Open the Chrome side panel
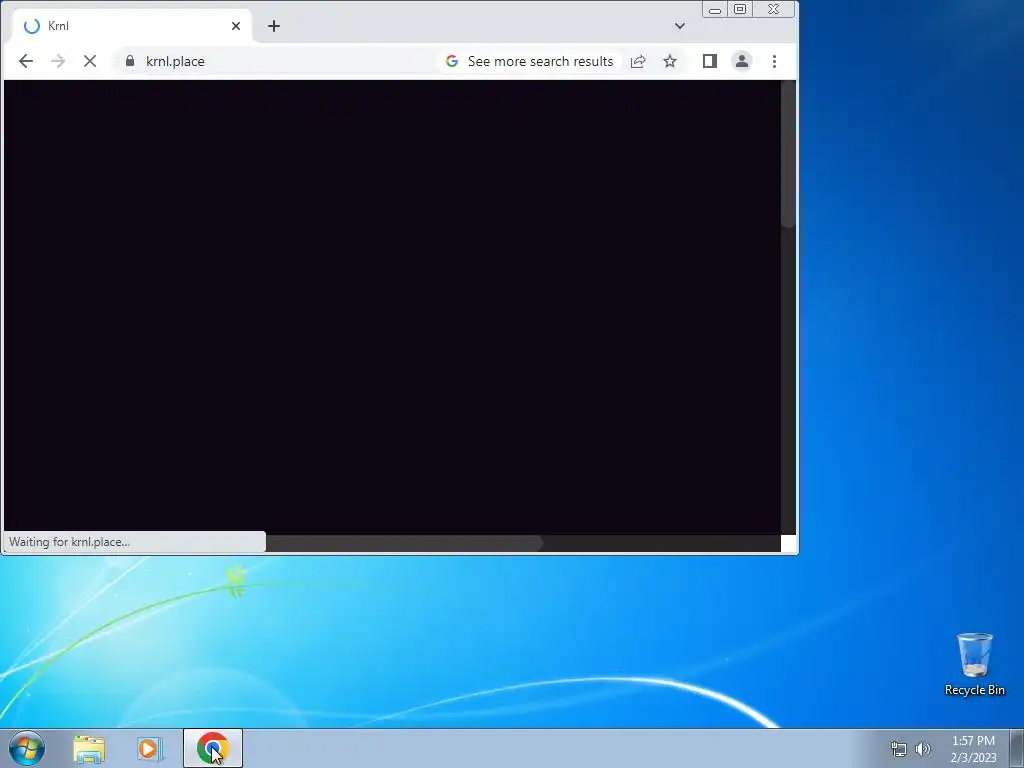1024x768 pixels. [710, 61]
